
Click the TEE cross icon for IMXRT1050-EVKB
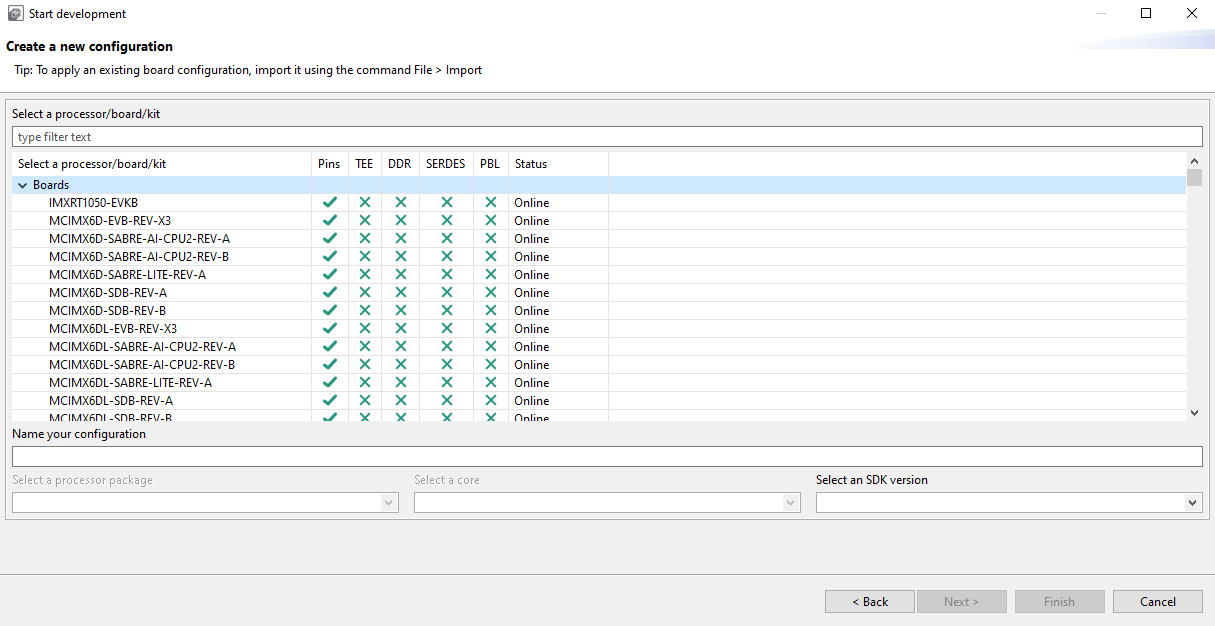coord(365,202)
